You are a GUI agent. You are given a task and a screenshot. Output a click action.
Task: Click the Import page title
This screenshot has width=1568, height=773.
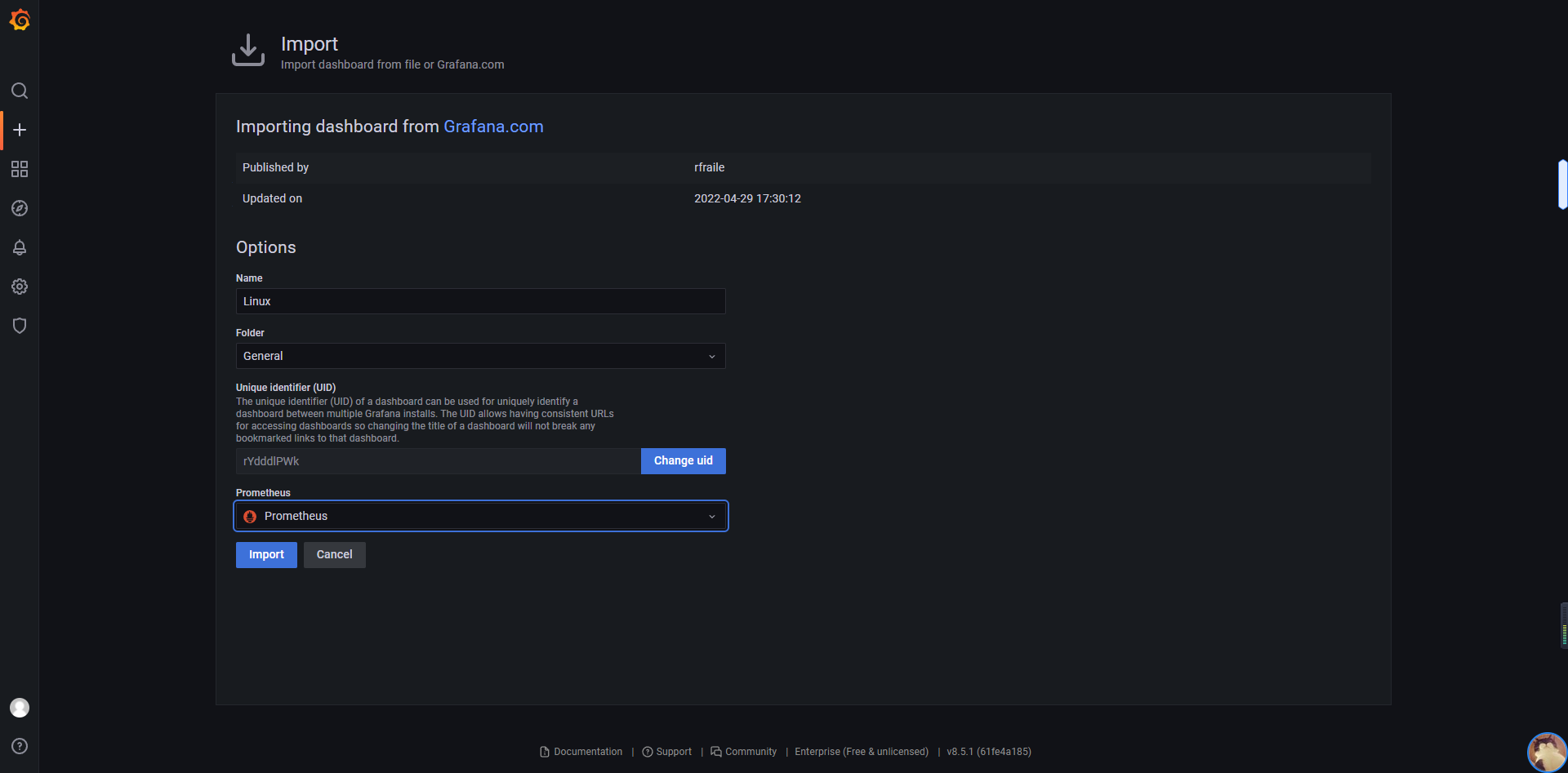310,44
